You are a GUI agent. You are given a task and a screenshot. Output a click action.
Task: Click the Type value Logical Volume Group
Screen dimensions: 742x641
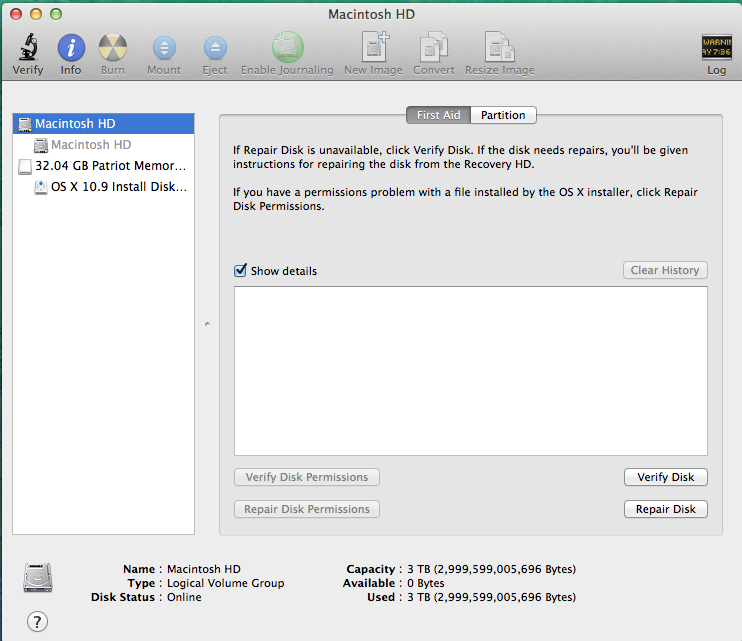(x=226, y=583)
